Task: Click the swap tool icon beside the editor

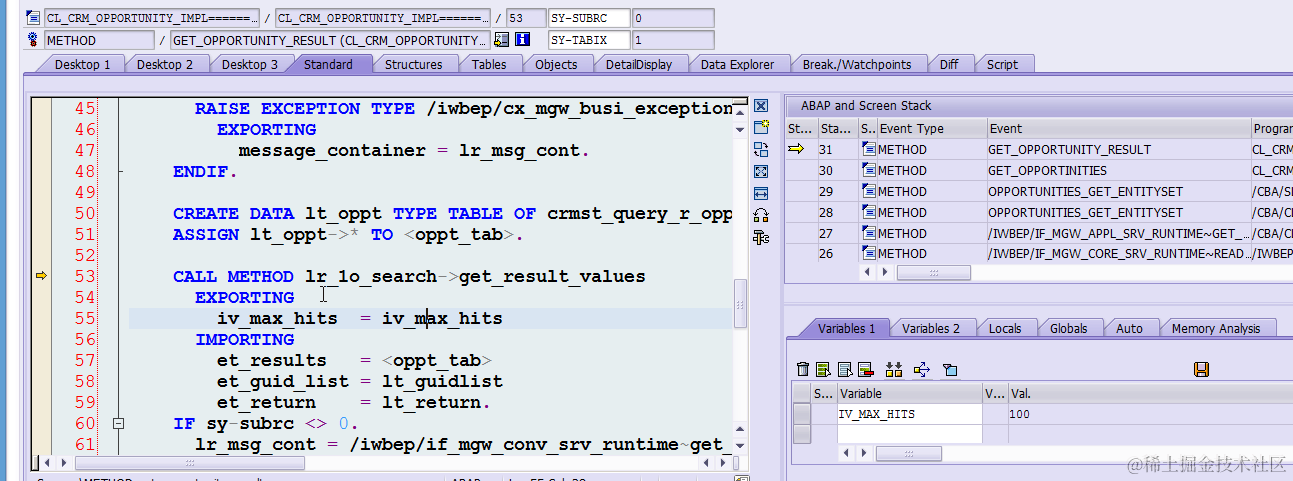Action: click(x=761, y=149)
